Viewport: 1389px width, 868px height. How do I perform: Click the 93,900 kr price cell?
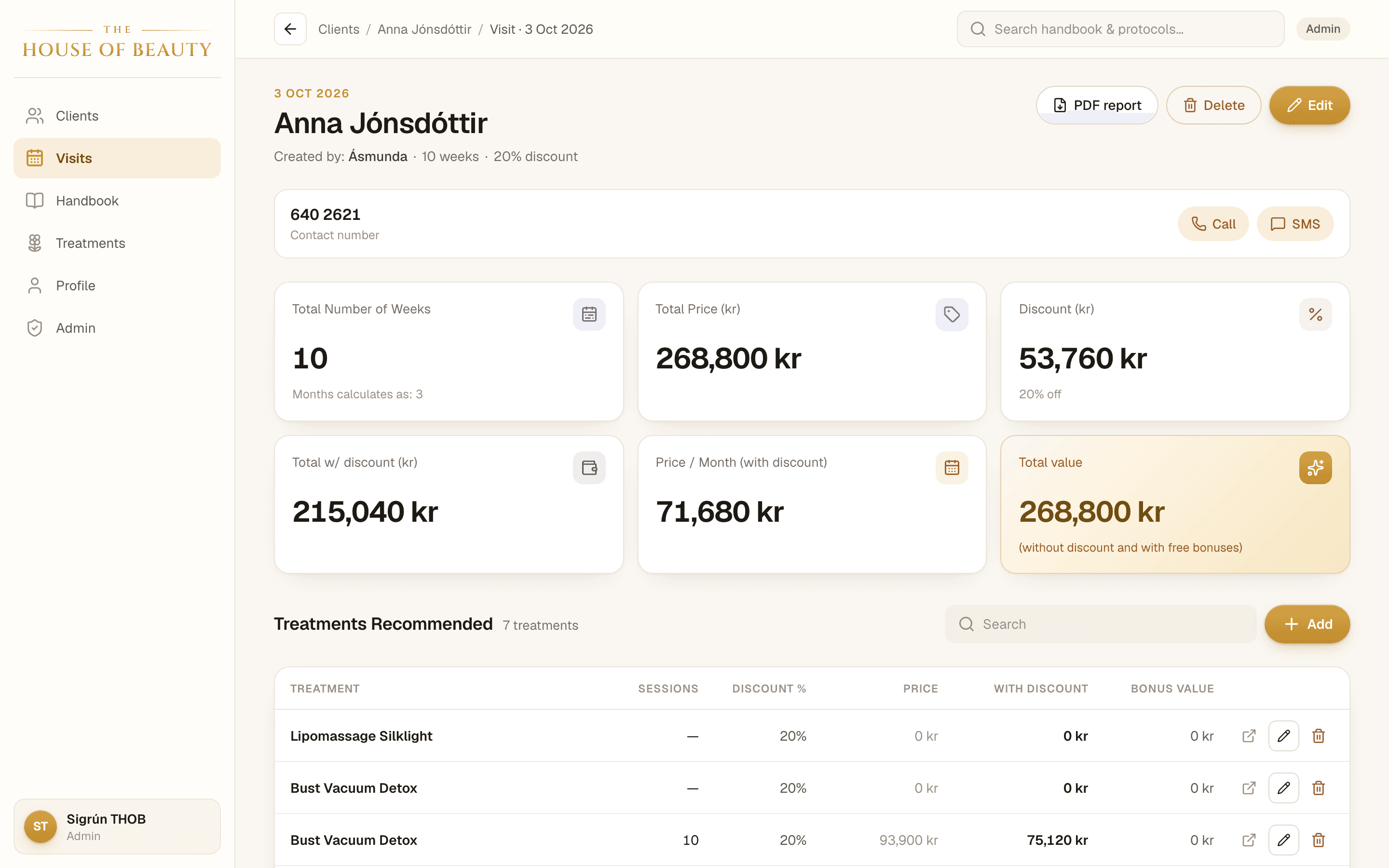[x=909, y=841]
